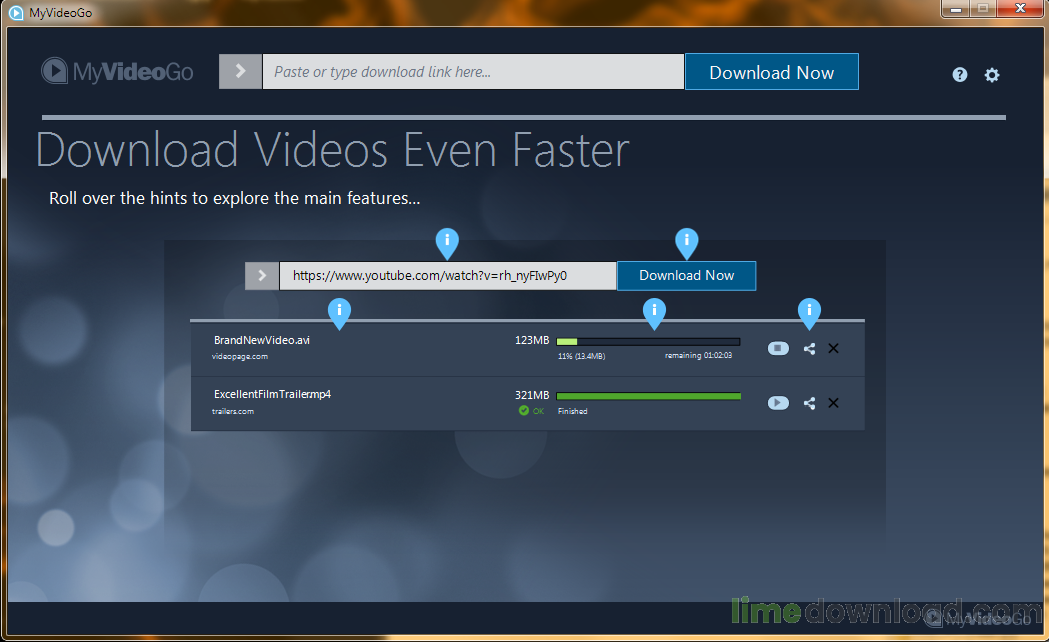This screenshot has width=1049, height=642.
Task: Click the MyVideoGo title bar icon
Action: pos(16,13)
